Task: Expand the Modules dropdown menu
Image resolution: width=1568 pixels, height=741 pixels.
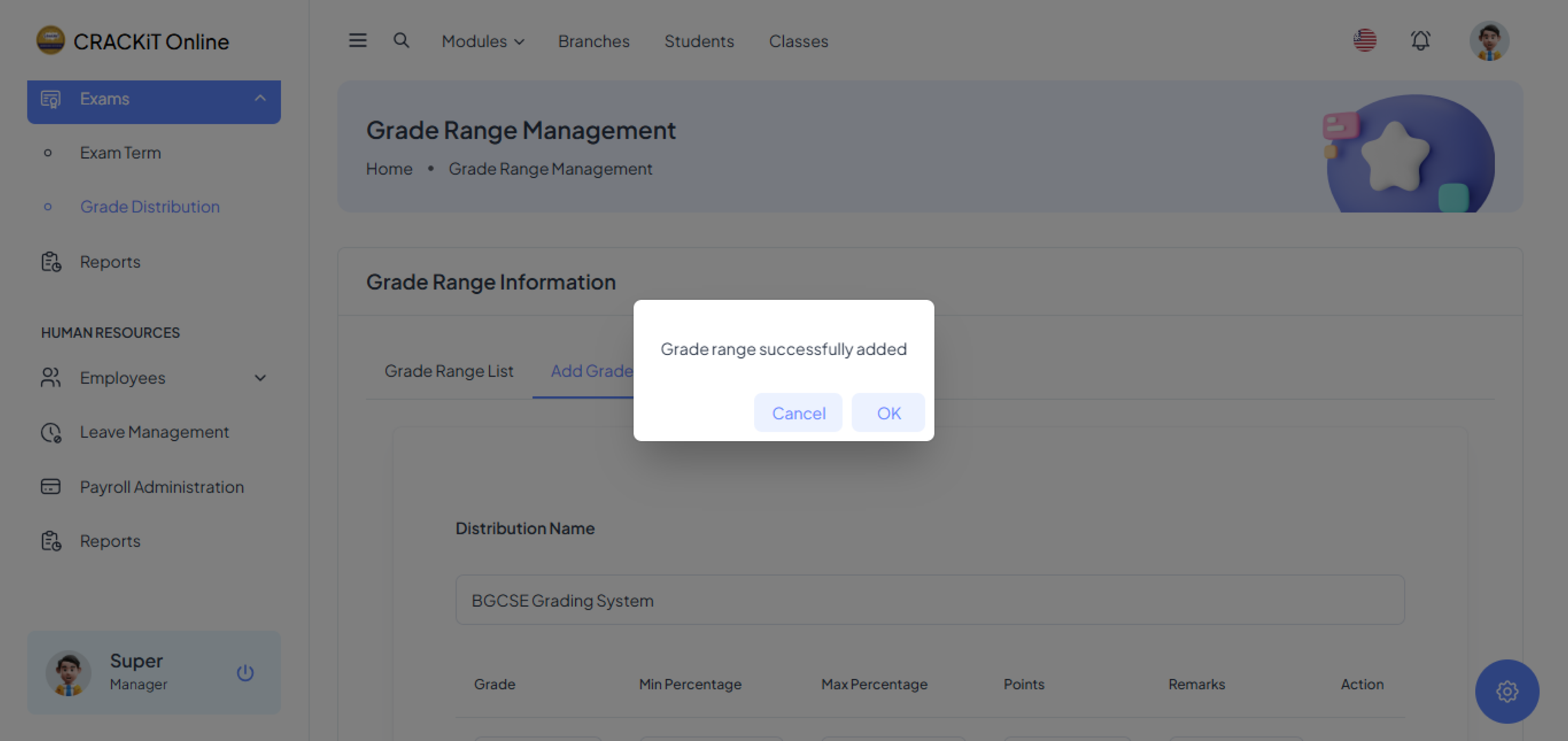Action: pos(483,41)
